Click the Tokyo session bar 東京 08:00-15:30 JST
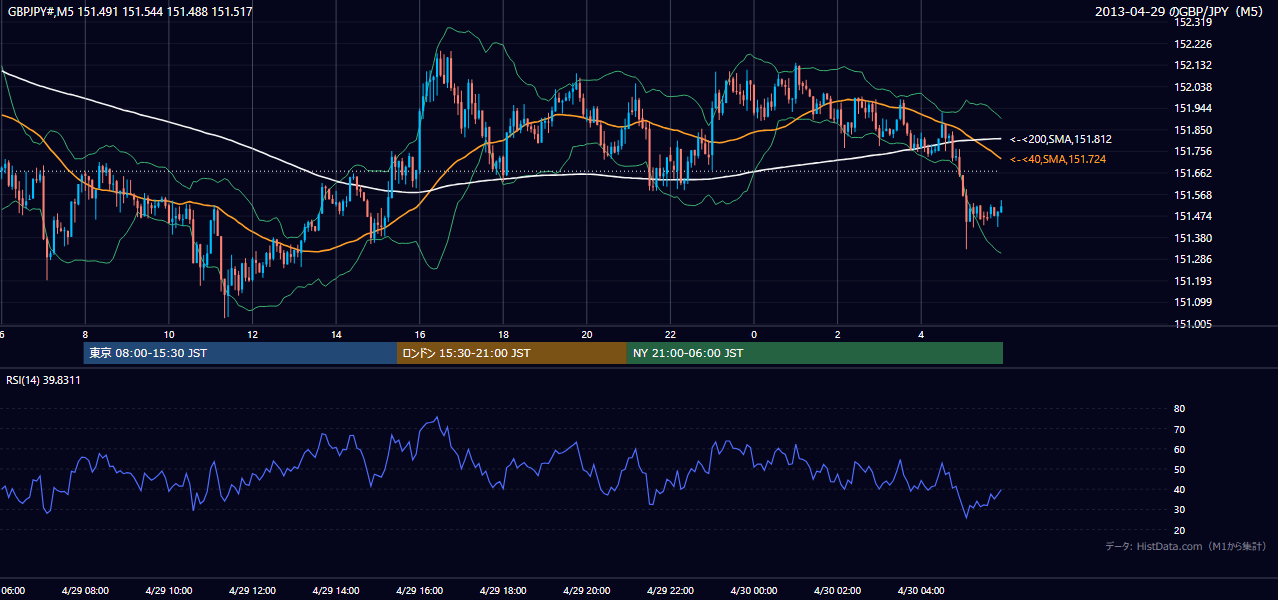 pos(240,353)
